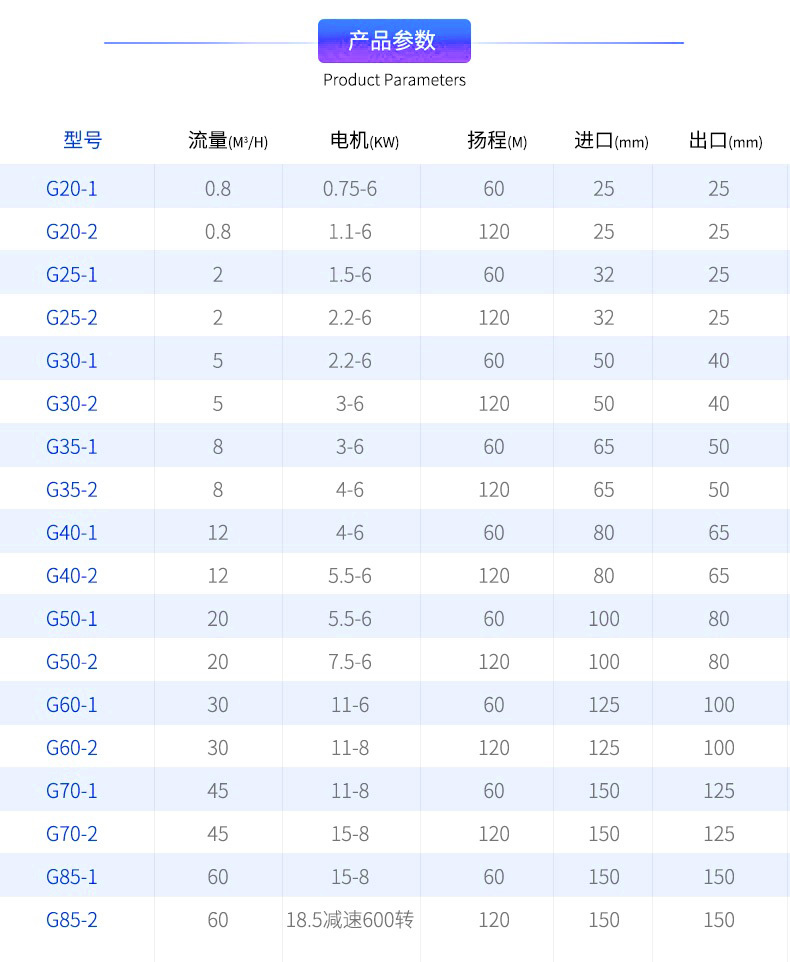Click the 扬程 (M) column header
The image size is (790, 962).
496,141
